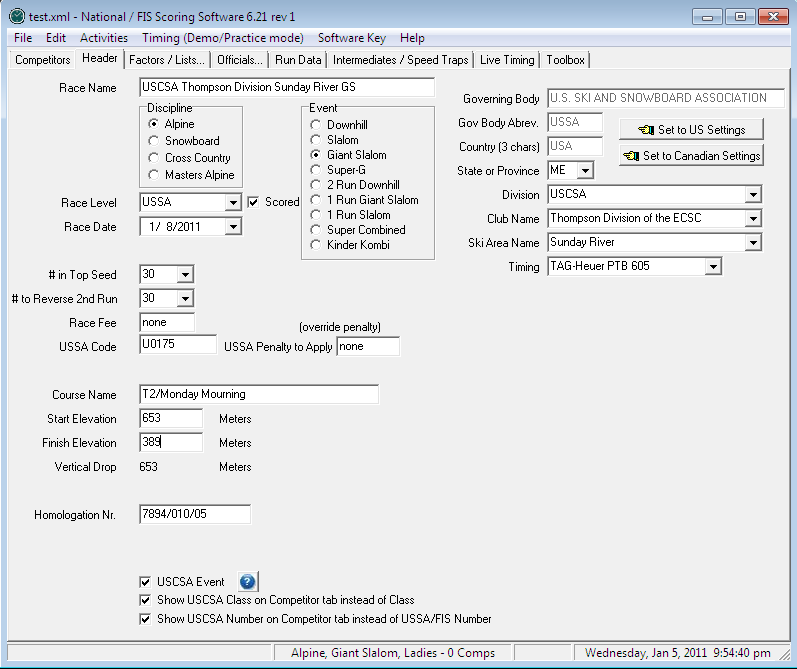Open the State or Province dropdown
This screenshot has width=797, height=669.
tap(585, 171)
